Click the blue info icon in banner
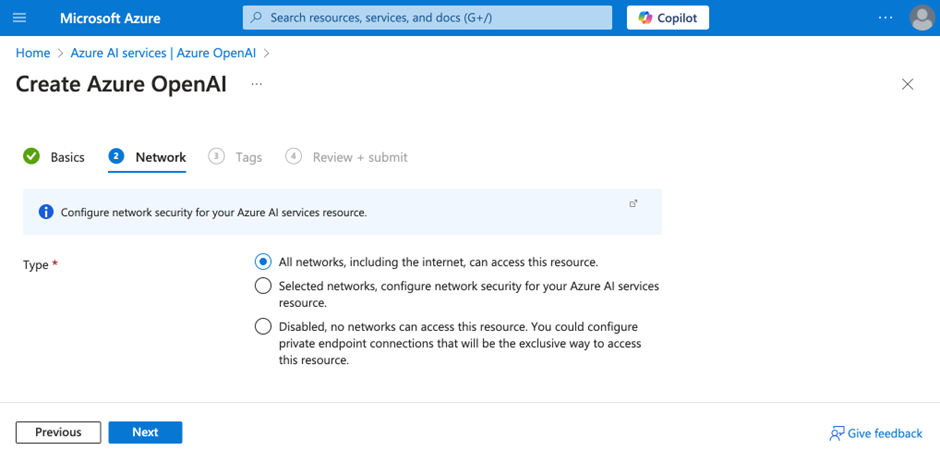 point(46,212)
